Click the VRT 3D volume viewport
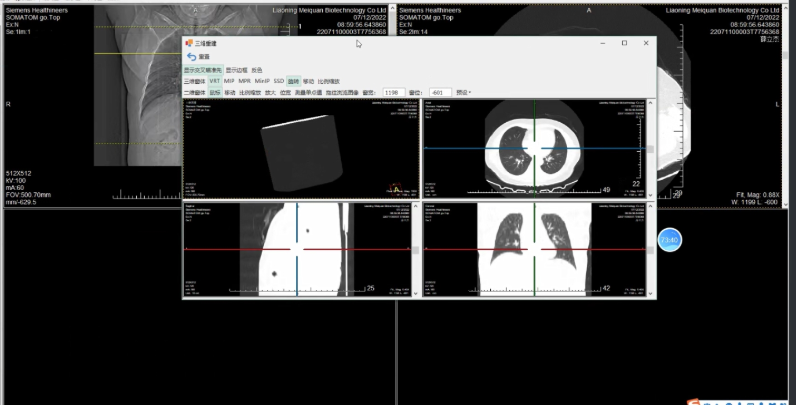Viewport: 796px width, 410px height. pos(301,148)
